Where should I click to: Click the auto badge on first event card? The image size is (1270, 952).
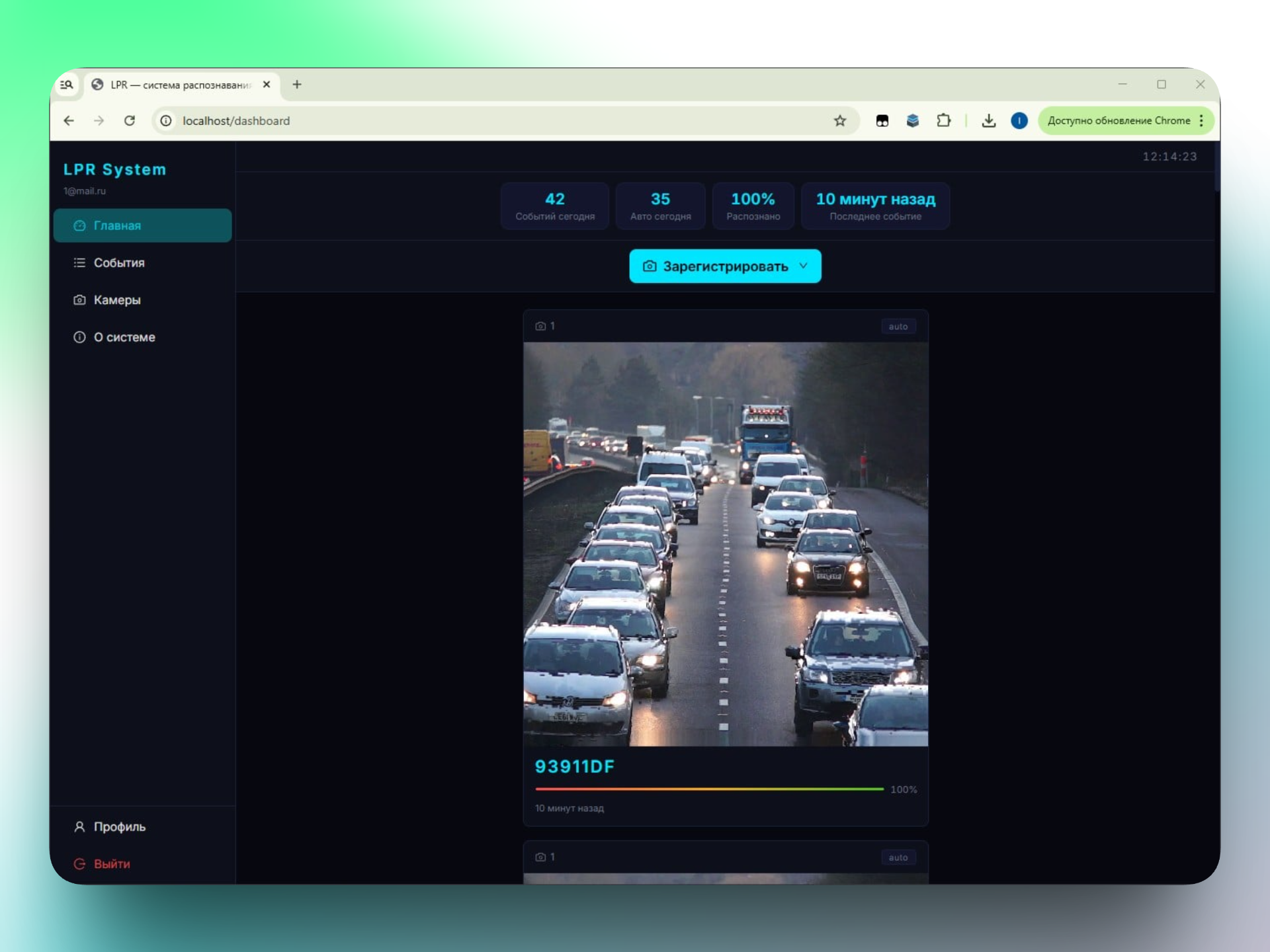pos(898,326)
